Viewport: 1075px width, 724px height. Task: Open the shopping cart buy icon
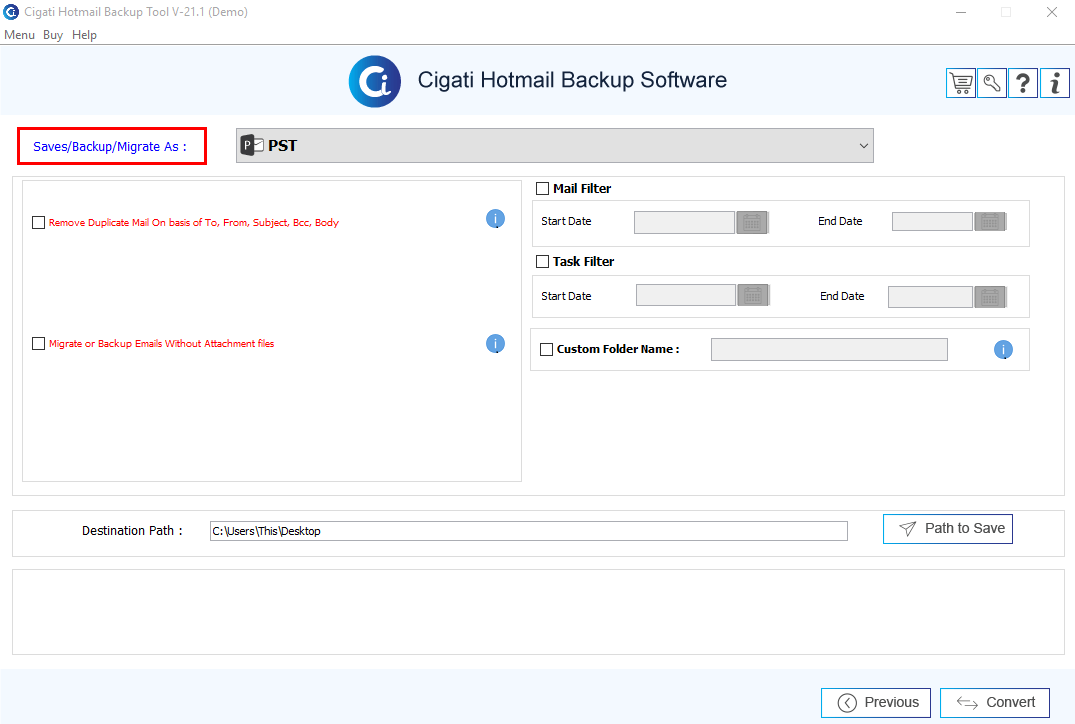pyautogui.click(x=961, y=84)
